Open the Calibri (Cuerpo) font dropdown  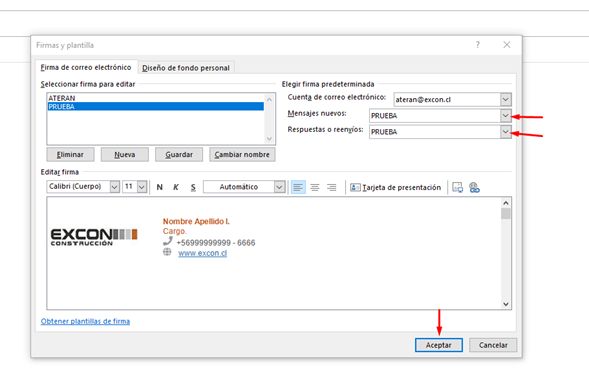(x=115, y=187)
